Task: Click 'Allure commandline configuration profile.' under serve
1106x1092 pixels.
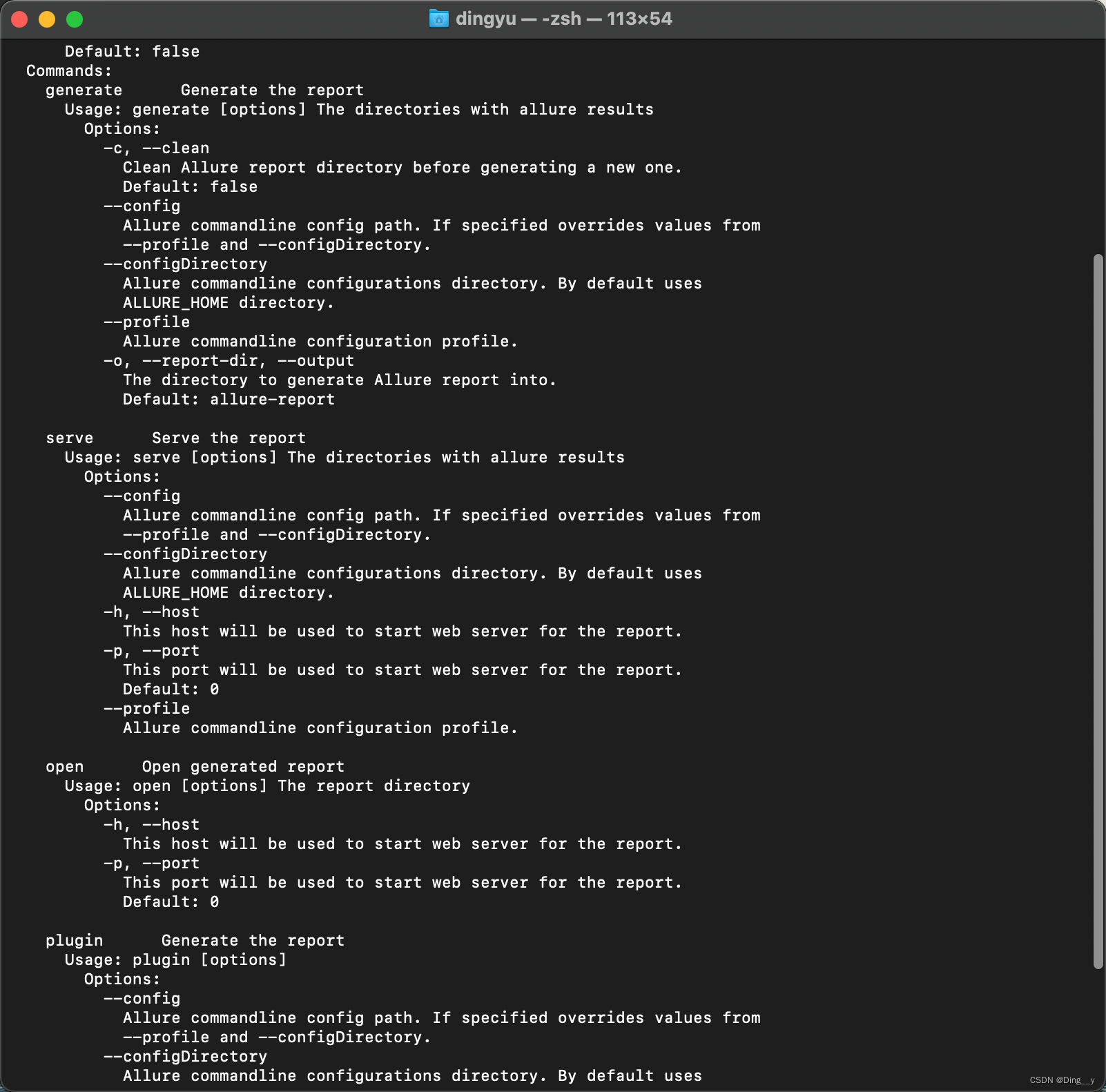Action: click(320, 728)
